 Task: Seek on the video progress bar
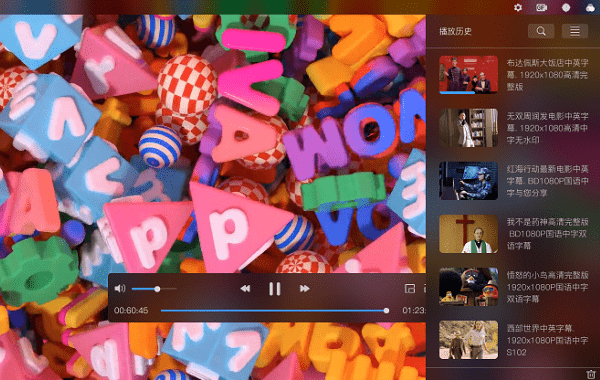pyautogui.click(x=275, y=311)
